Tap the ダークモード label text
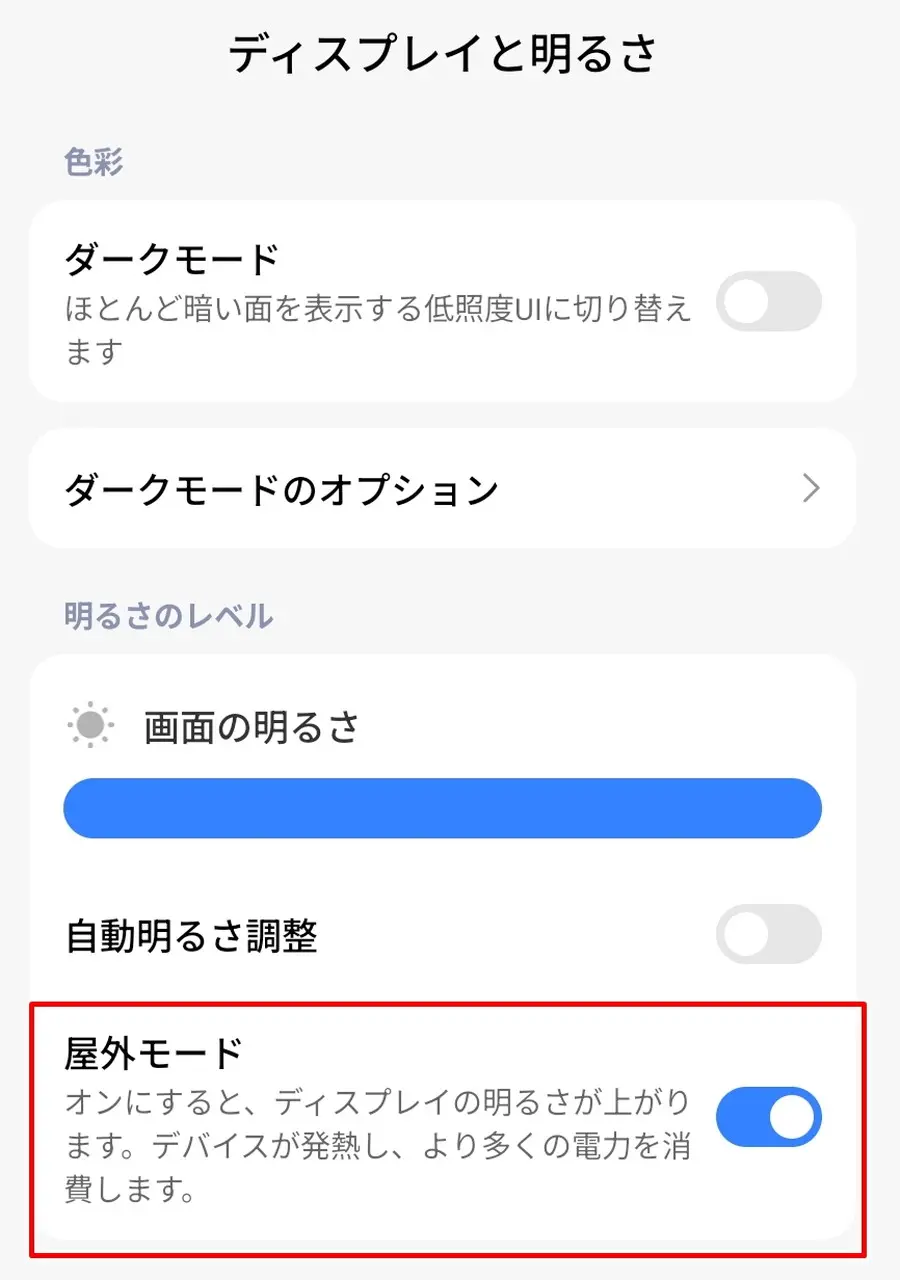The height and width of the screenshot is (1280, 900). [171, 260]
